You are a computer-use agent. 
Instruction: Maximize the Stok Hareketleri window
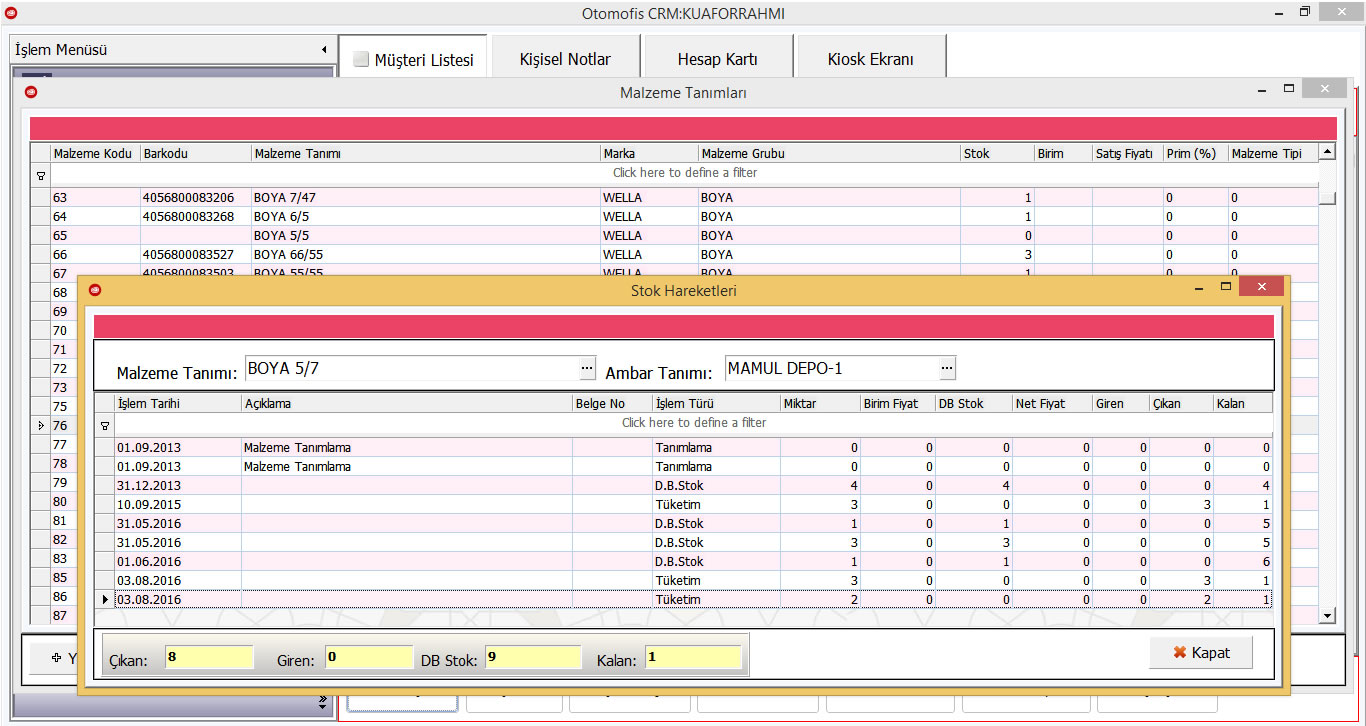coord(1226,287)
